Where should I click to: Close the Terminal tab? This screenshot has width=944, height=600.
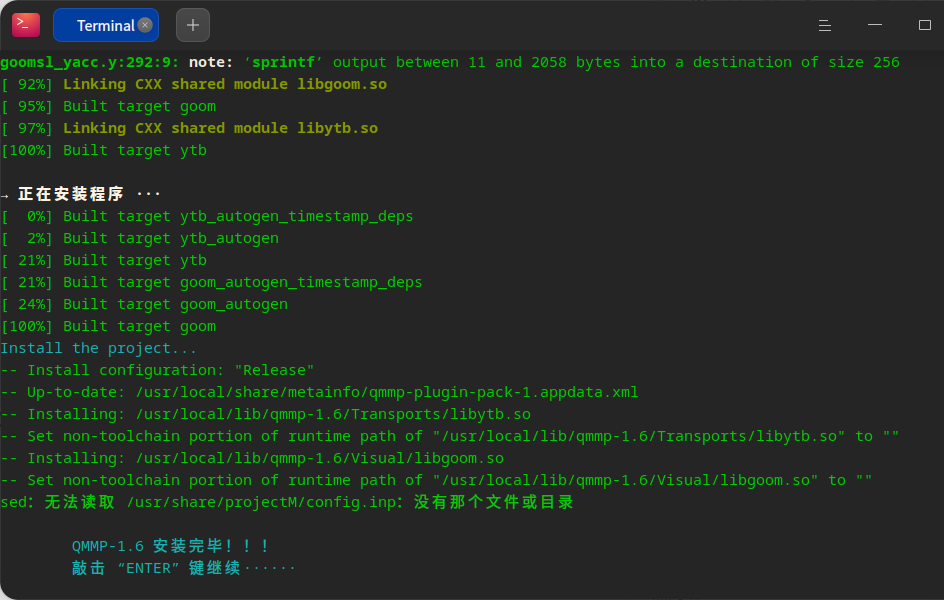coord(144,25)
